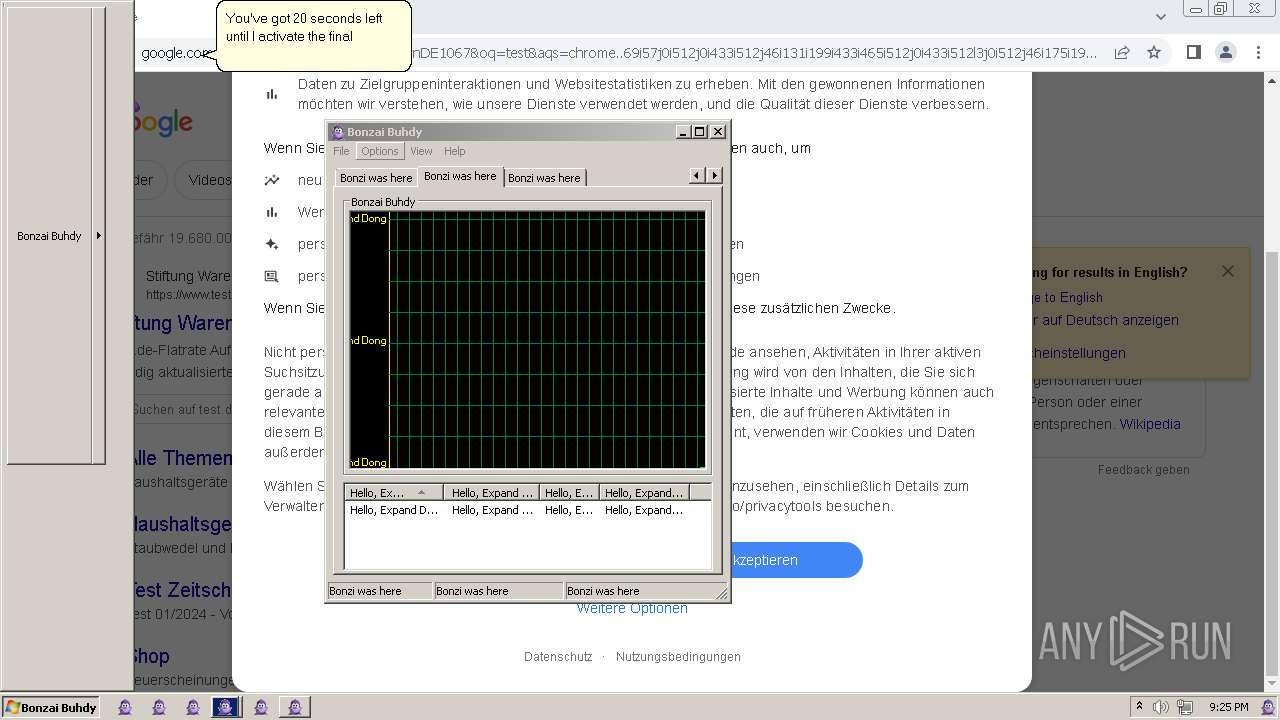Open the View menu in Bonzai Buhdy
Image resolution: width=1280 pixels, height=720 pixels.
(421, 151)
